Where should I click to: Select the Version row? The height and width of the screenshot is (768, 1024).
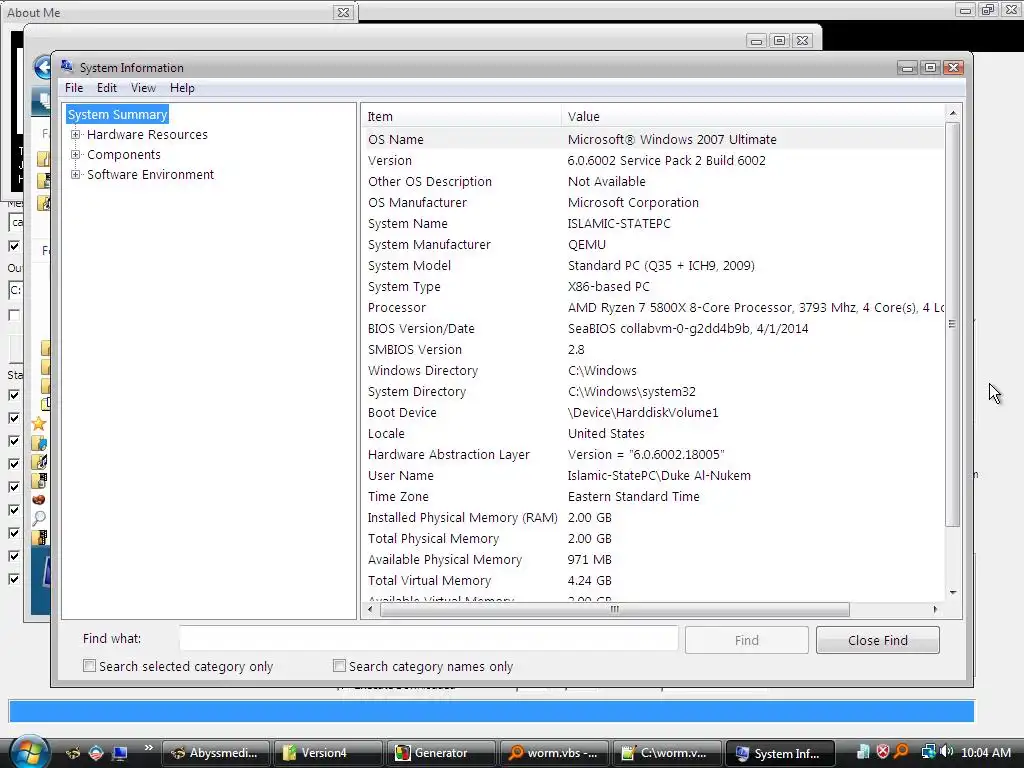point(653,161)
